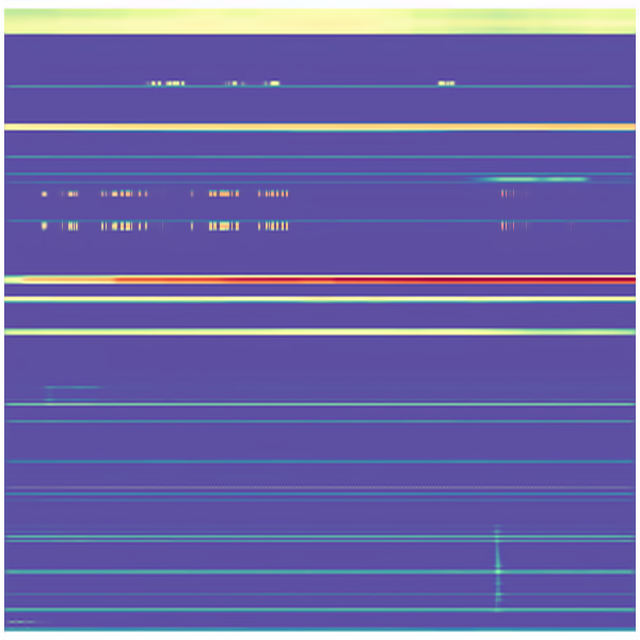Select the pale yellow band below the top bursts

(x=320, y=127)
